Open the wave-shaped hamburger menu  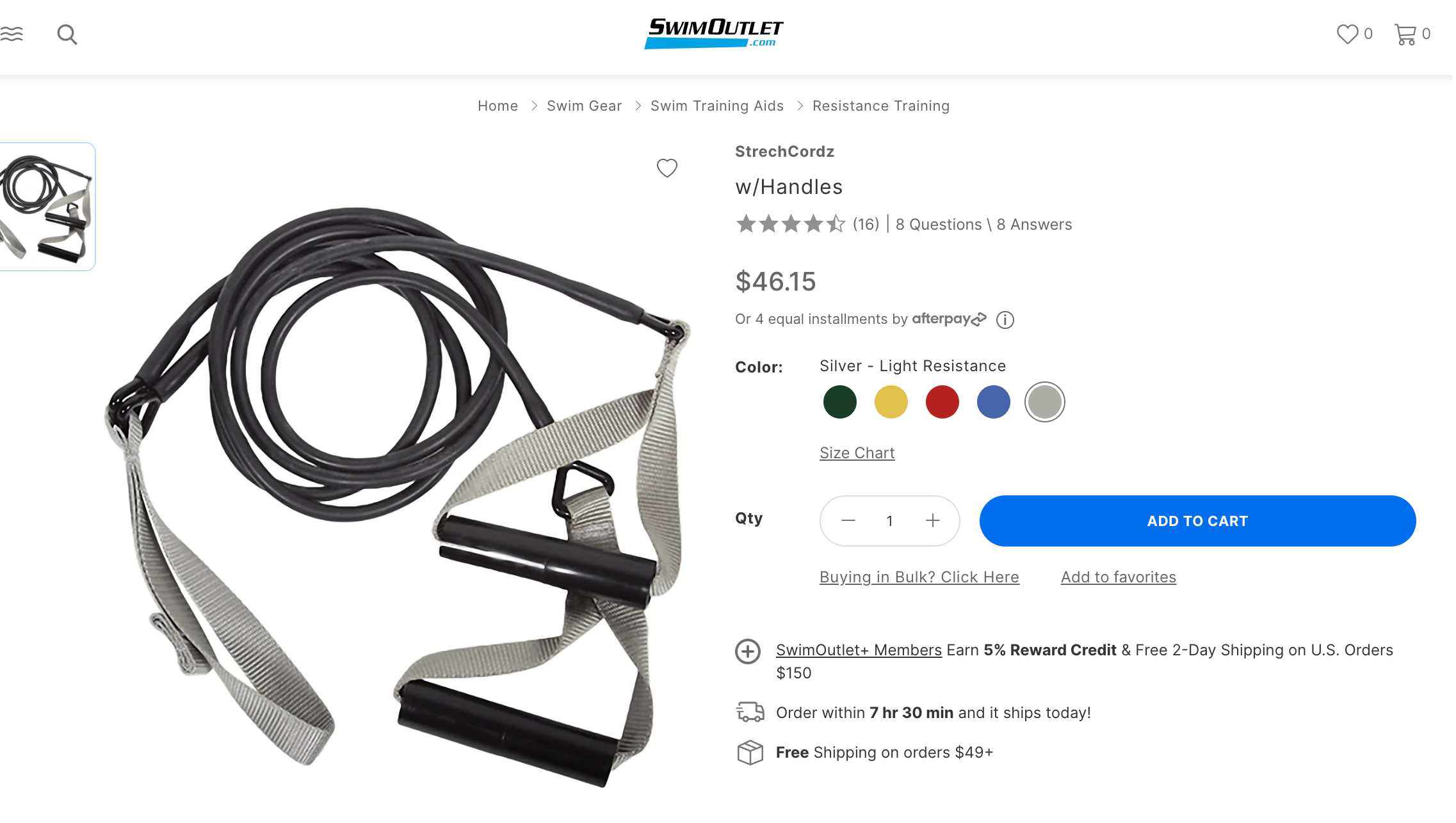pos(12,34)
